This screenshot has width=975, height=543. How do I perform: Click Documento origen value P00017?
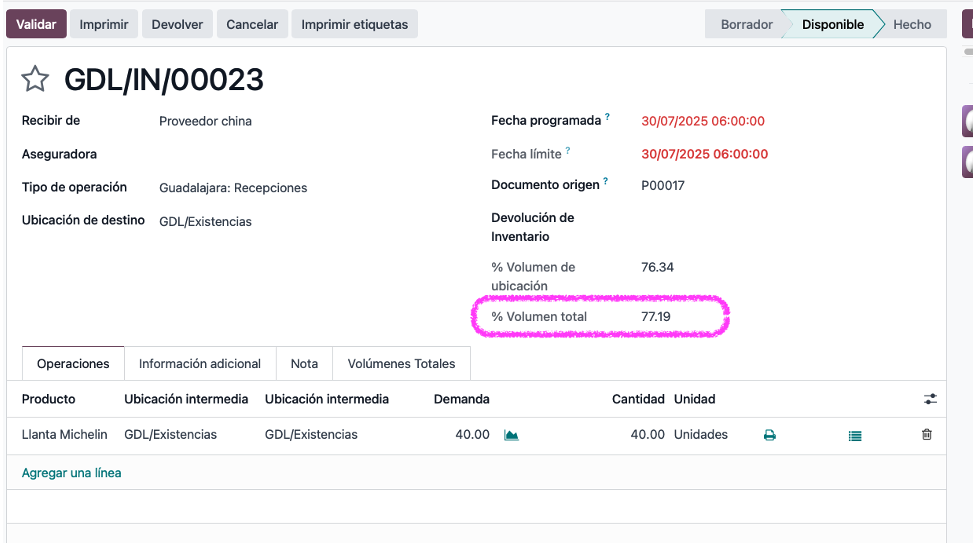coord(663,185)
